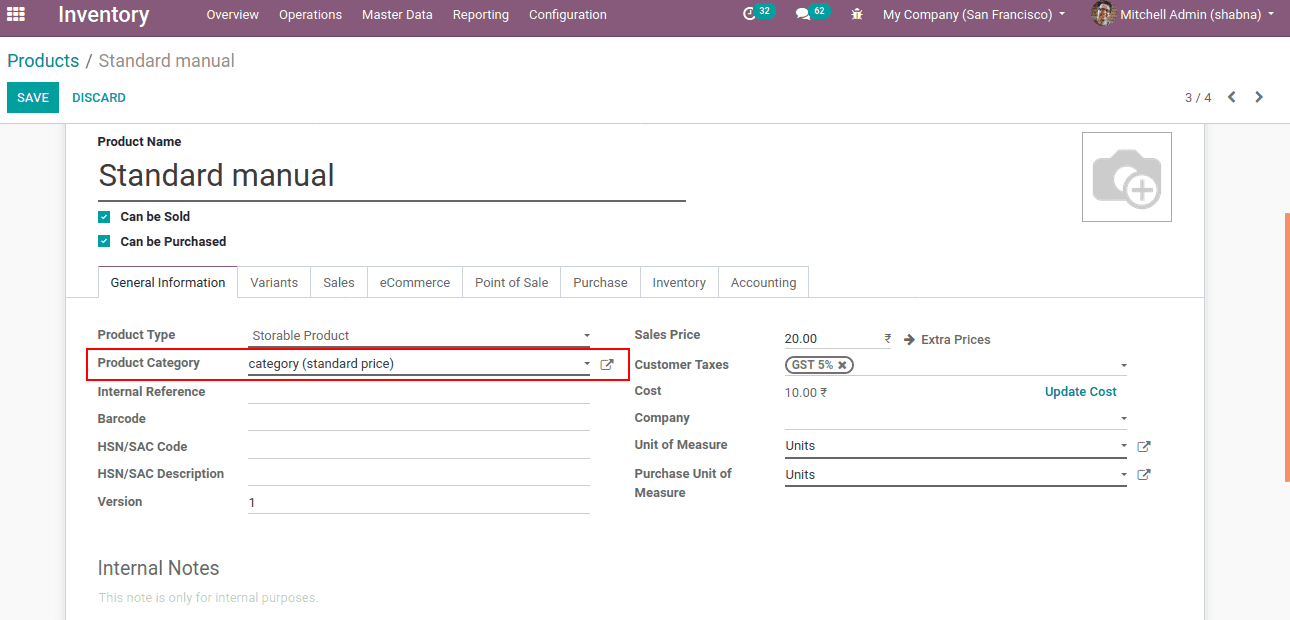Click the HSN/SAC Description field
This screenshot has height=620, width=1290.
(419, 474)
